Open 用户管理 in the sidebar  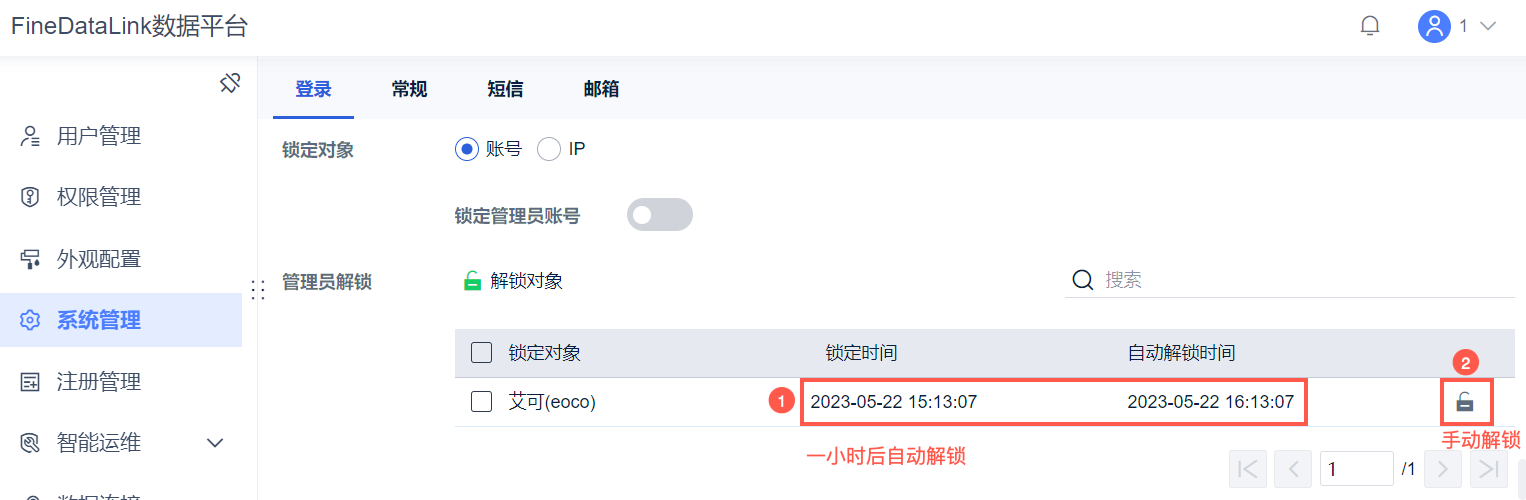tap(98, 136)
